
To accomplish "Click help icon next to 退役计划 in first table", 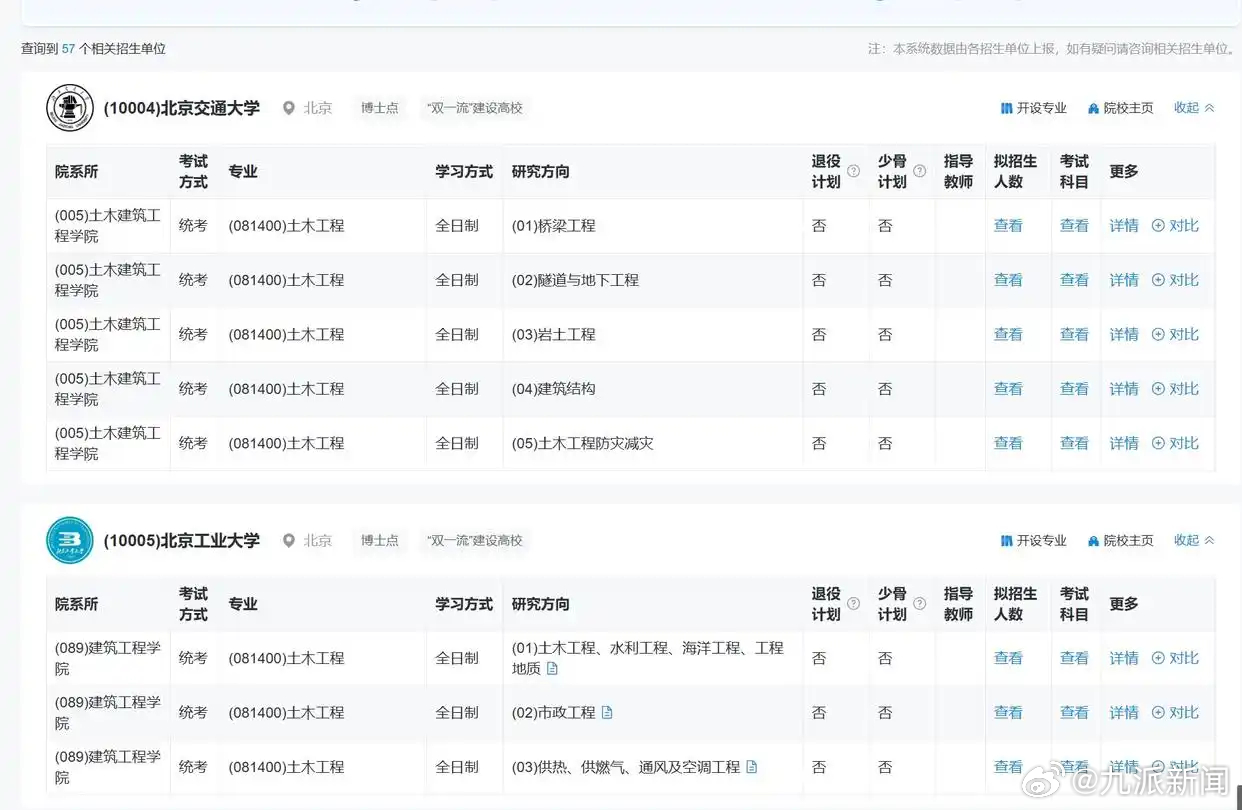I will [x=853, y=171].
